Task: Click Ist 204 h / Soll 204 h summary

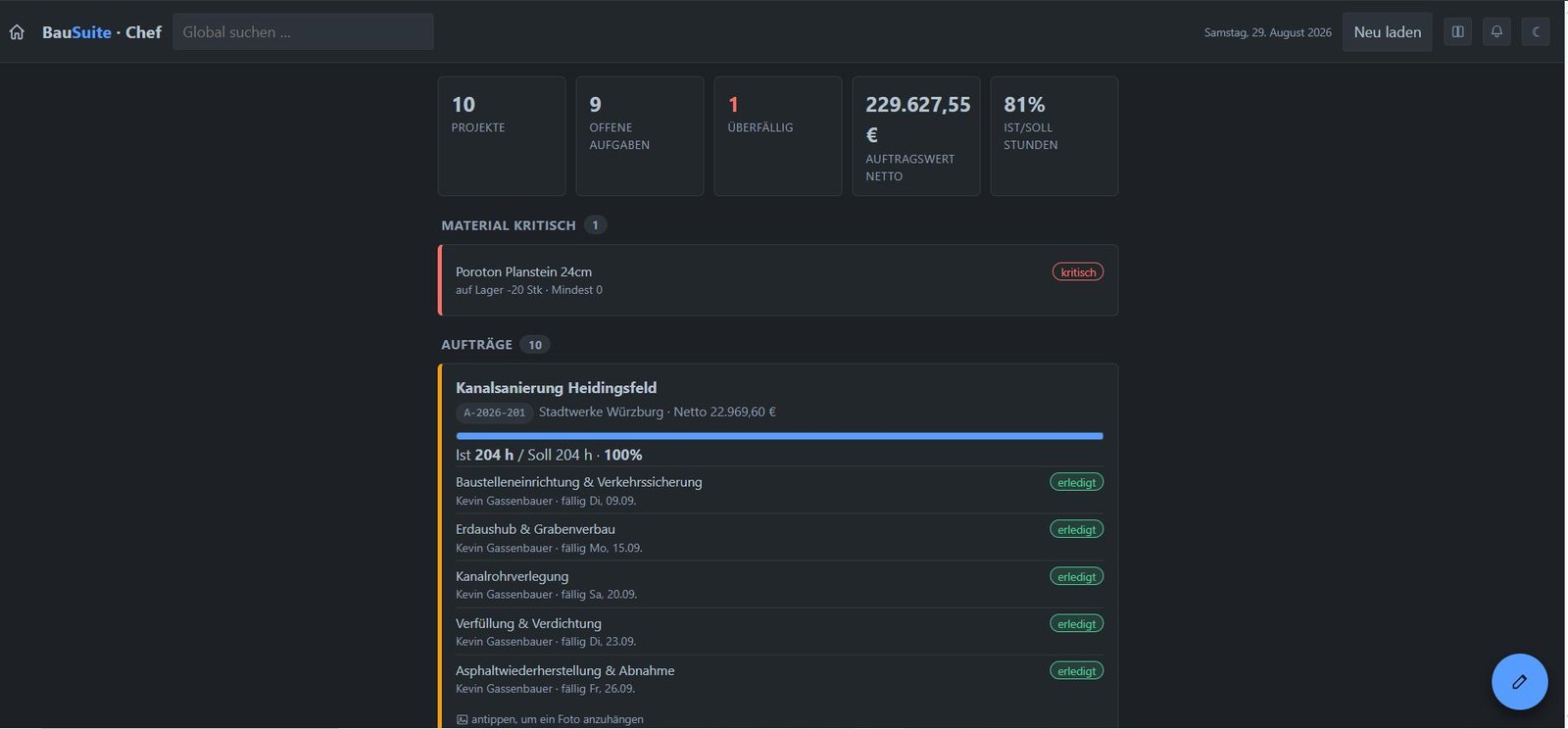Action: (x=549, y=455)
